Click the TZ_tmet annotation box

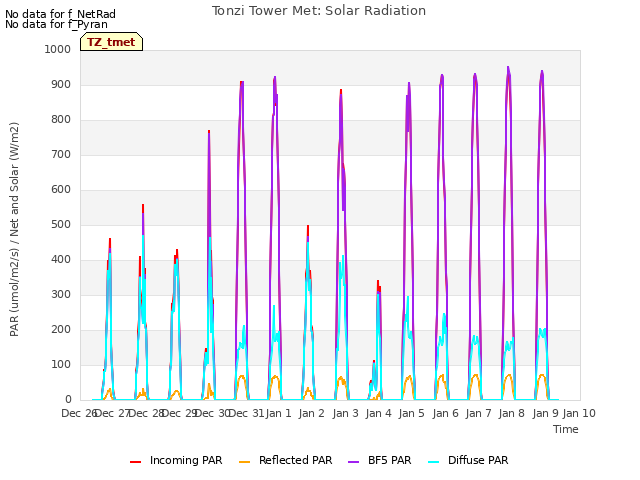[111, 42]
